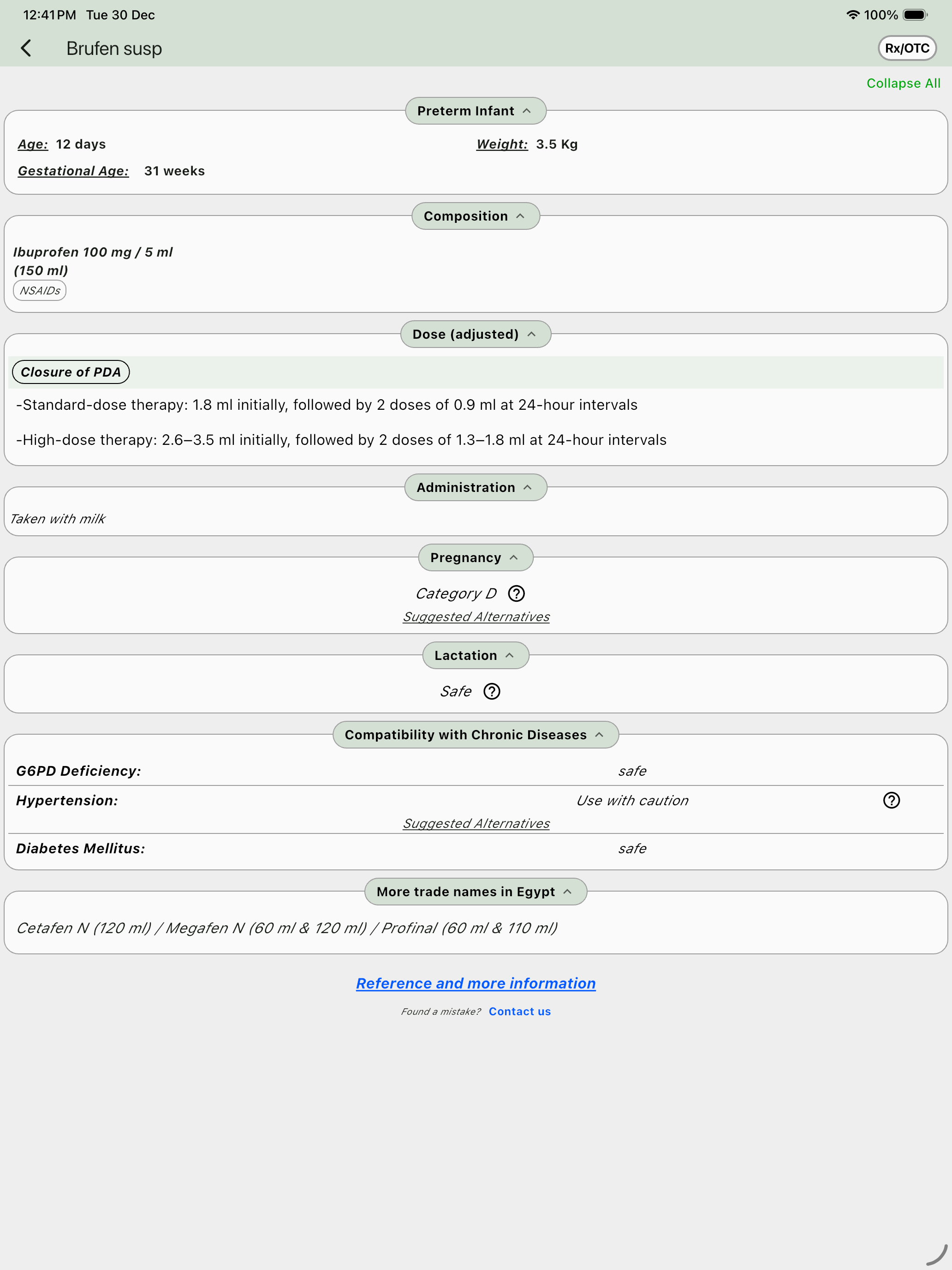Tap the G6PD Deficiency row
952x1270 pixels.
coord(476,771)
